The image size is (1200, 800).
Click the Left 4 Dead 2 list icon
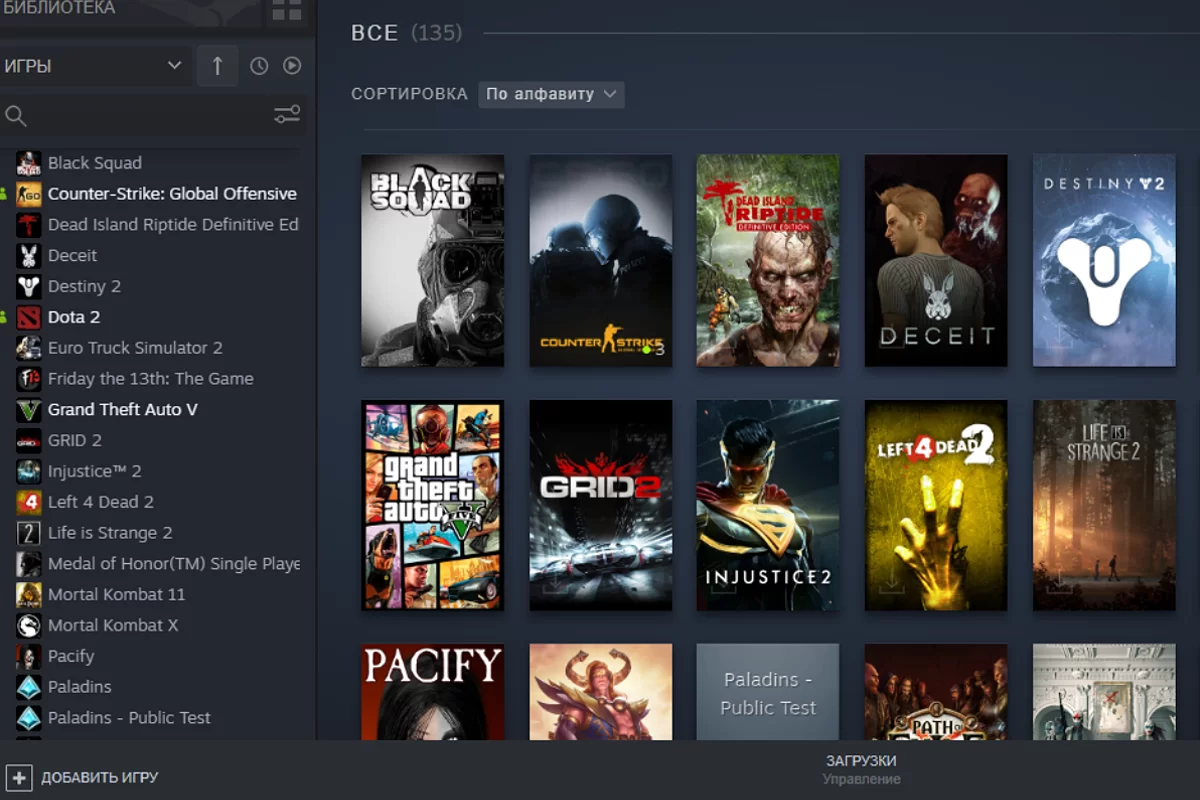point(29,502)
